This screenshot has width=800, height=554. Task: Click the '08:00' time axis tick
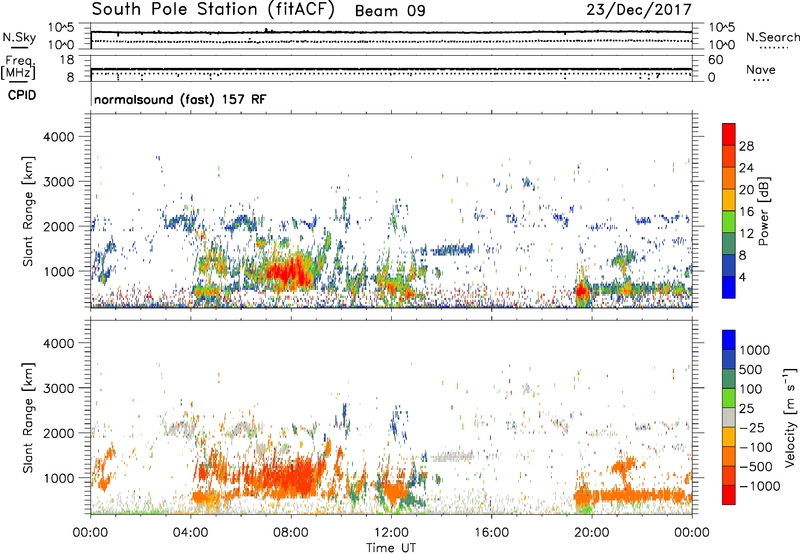point(291,533)
